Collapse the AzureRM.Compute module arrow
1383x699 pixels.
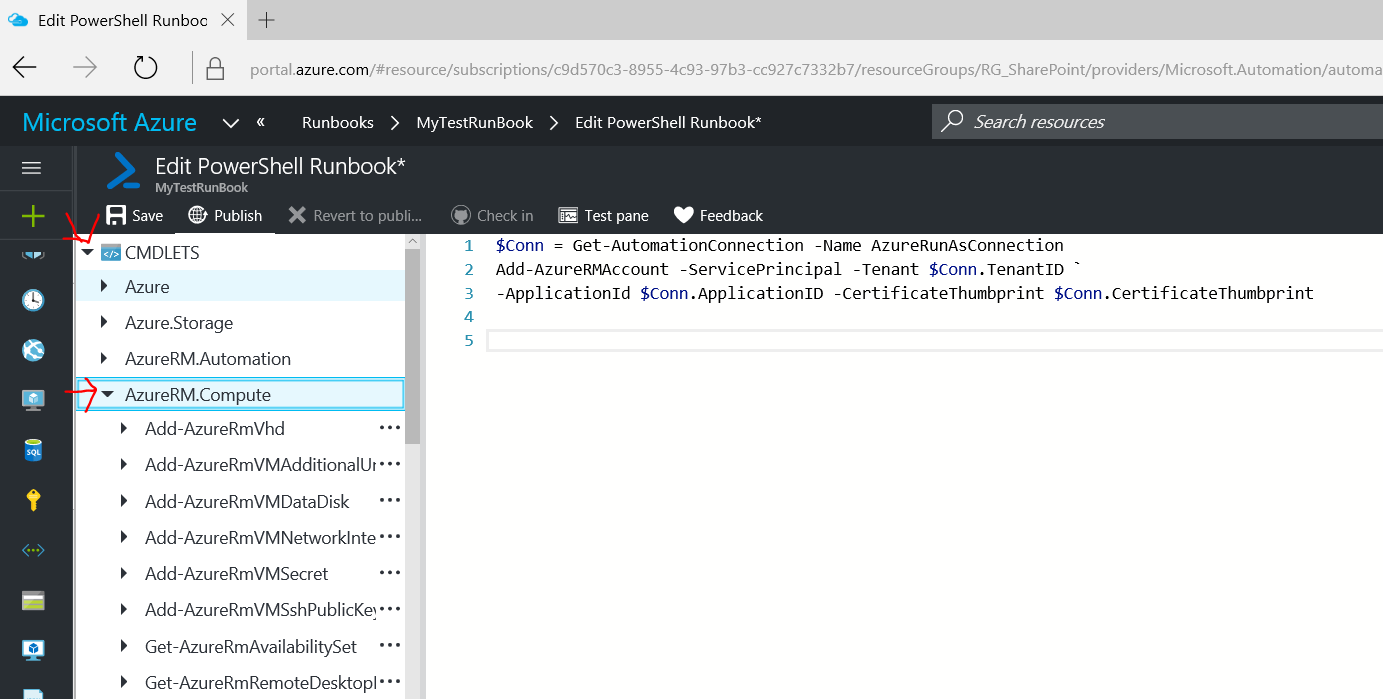[107, 395]
